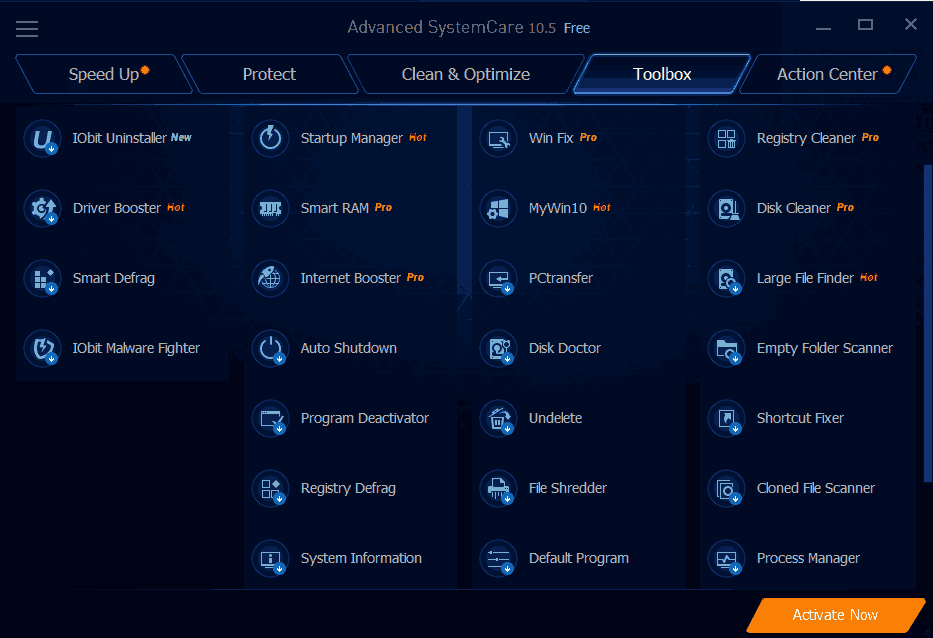Open the Default Program icon
The width and height of the screenshot is (933, 638).
click(499, 558)
